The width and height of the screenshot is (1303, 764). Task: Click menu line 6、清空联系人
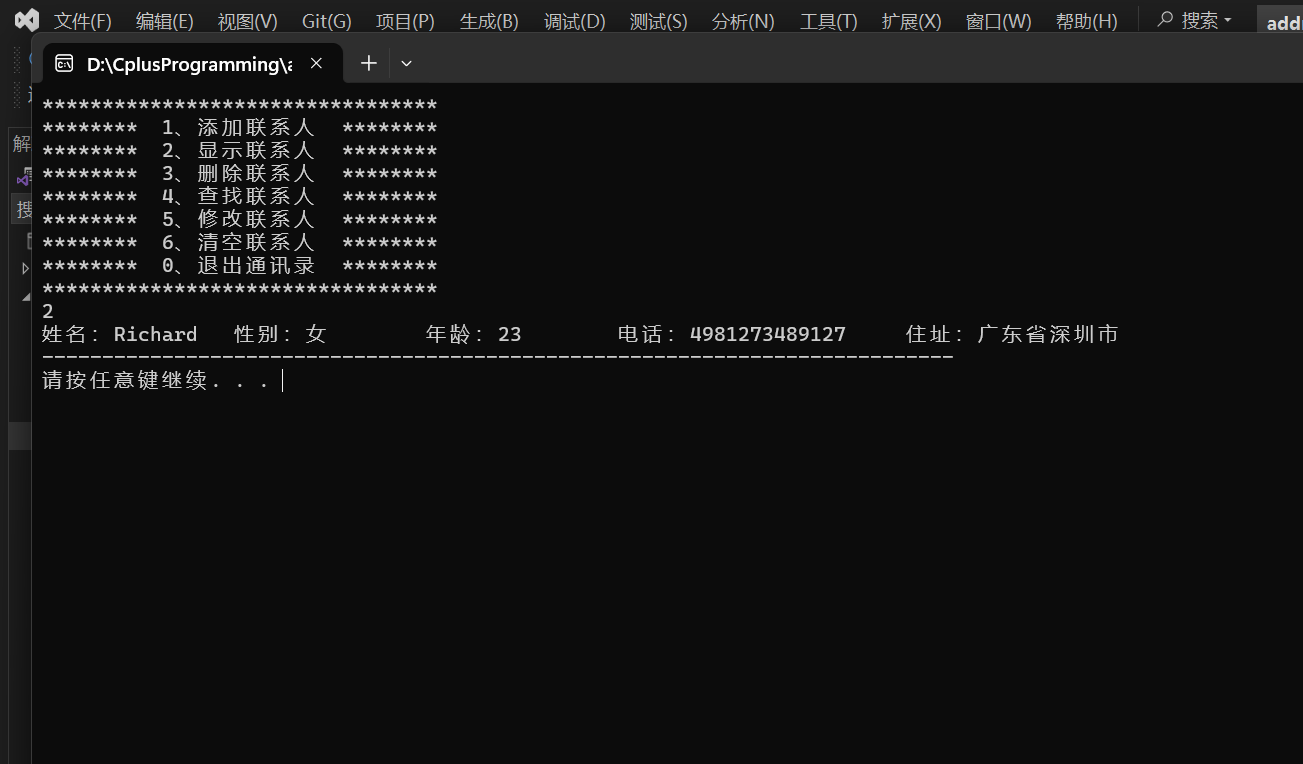(238, 243)
